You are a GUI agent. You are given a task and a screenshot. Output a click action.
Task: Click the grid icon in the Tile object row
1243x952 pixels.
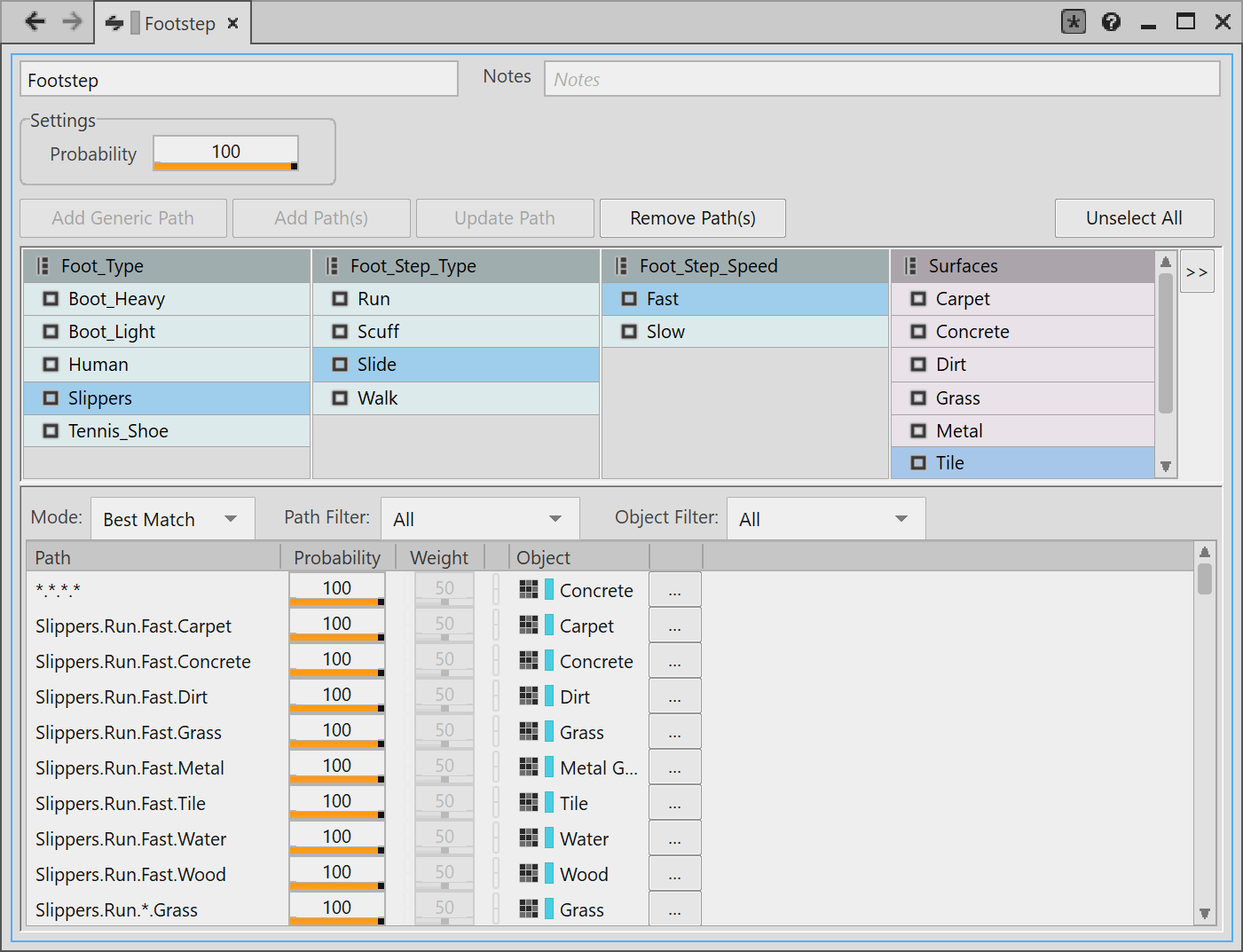(529, 803)
